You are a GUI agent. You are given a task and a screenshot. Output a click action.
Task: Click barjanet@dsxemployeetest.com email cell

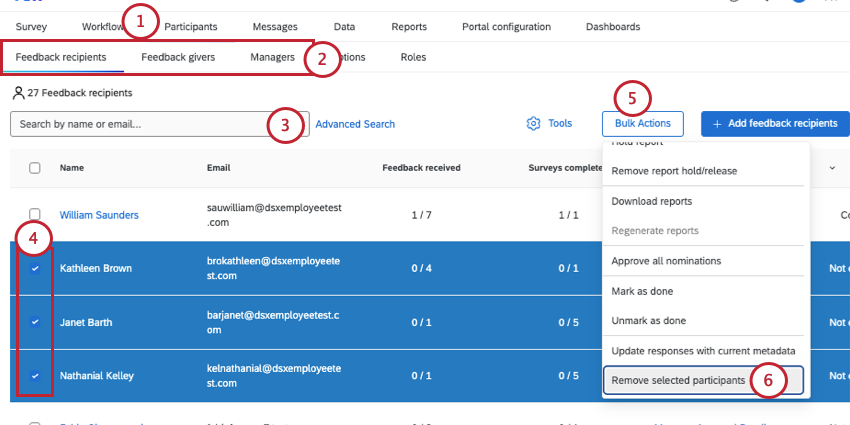(273, 322)
